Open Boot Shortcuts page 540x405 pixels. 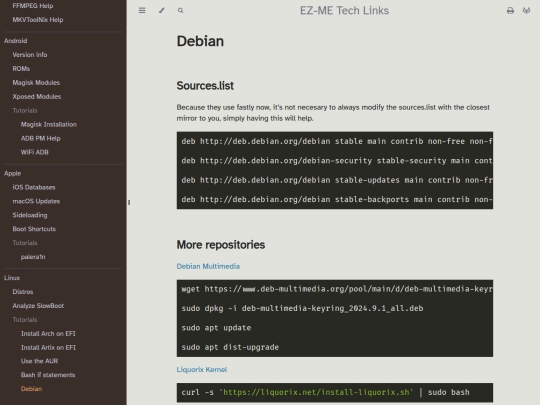pos(34,229)
